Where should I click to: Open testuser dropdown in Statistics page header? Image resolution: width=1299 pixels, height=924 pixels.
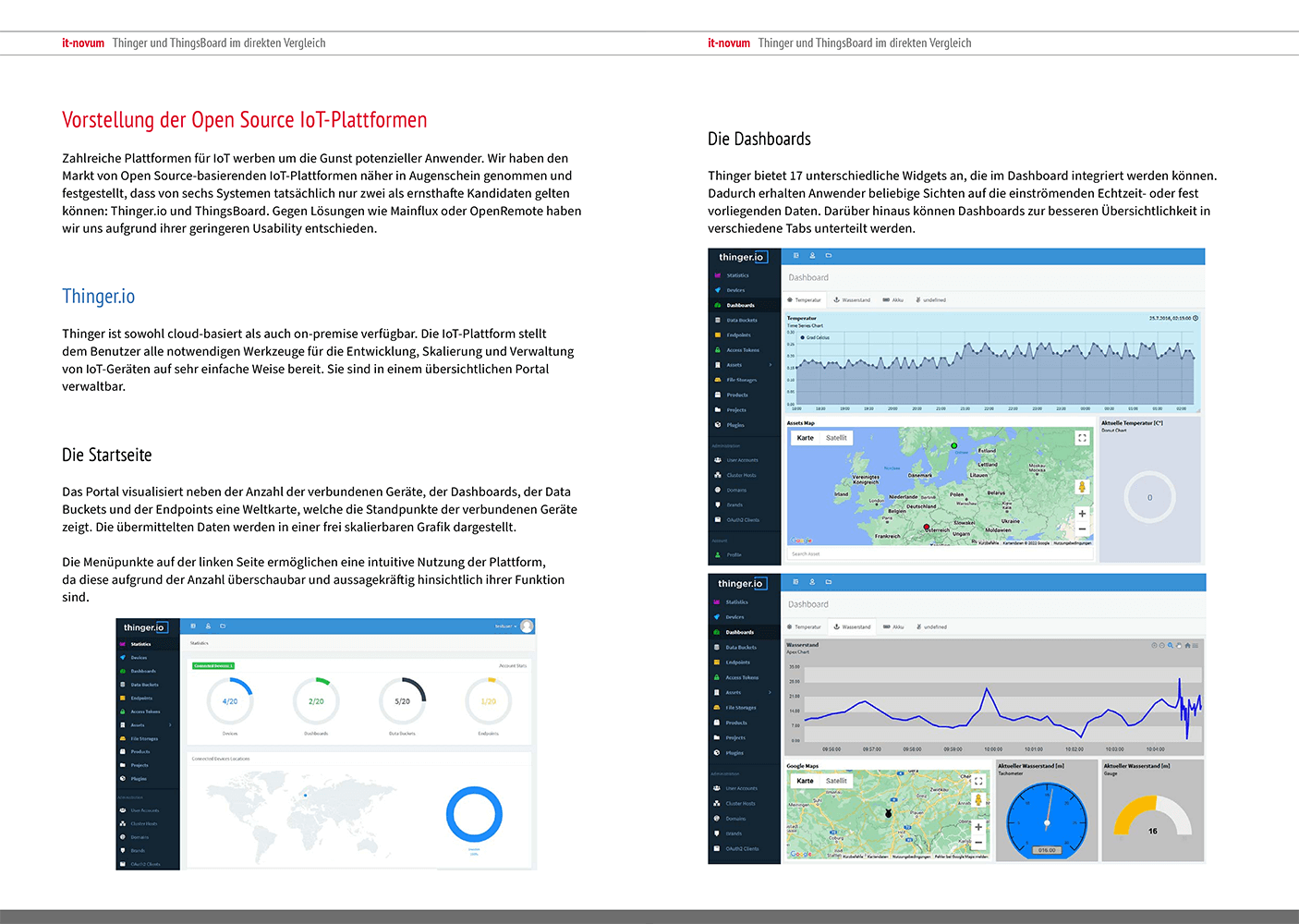505,626
